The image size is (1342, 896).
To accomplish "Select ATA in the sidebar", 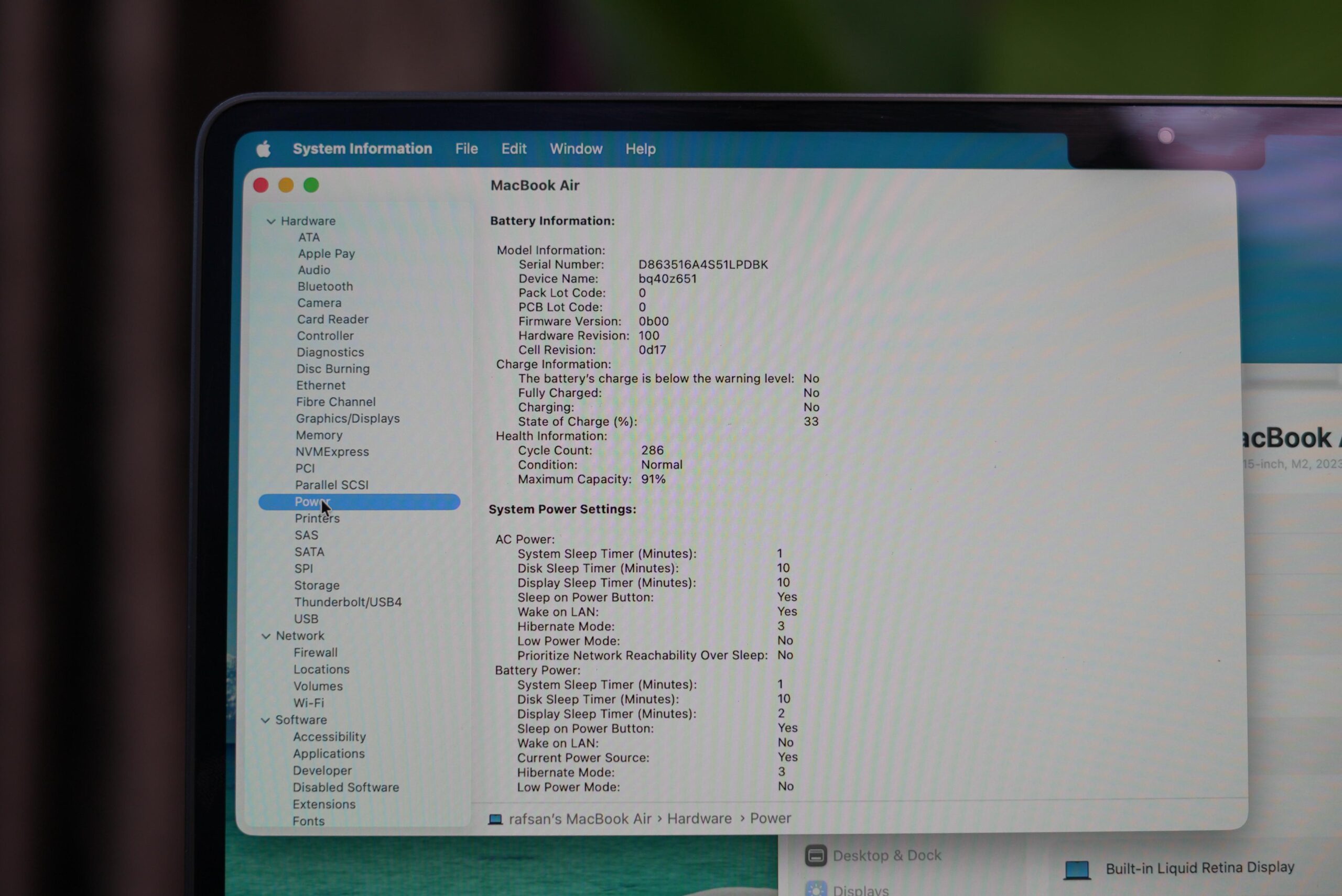I will coord(309,237).
